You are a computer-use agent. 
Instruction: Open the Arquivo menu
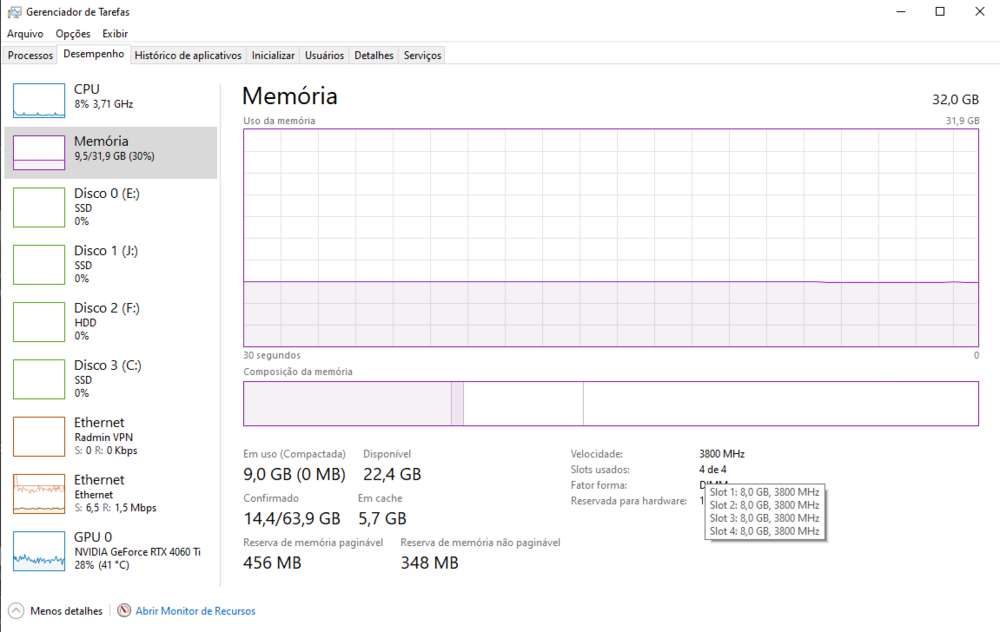[x=25, y=34]
